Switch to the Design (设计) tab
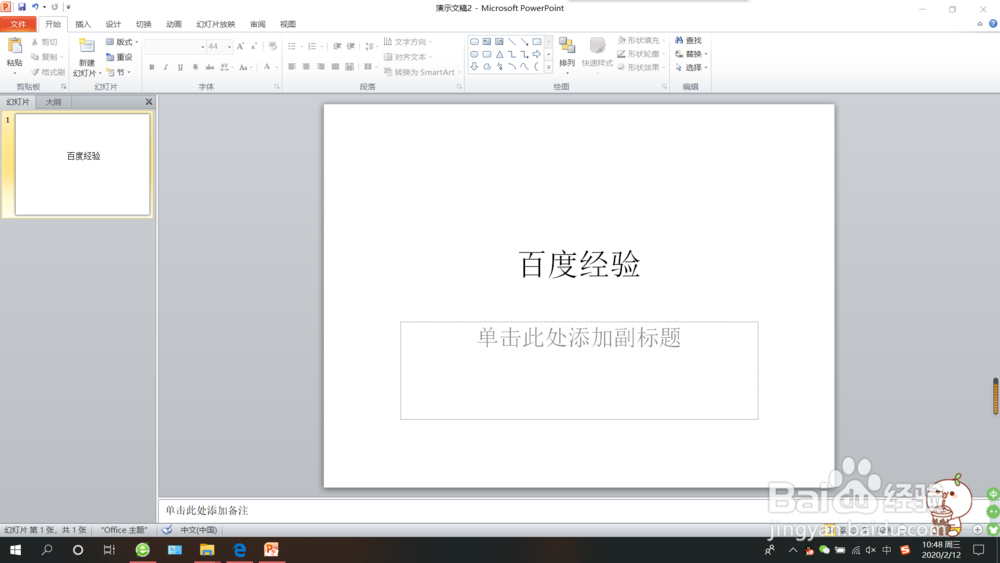This screenshot has width=1000, height=563. [113, 24]
